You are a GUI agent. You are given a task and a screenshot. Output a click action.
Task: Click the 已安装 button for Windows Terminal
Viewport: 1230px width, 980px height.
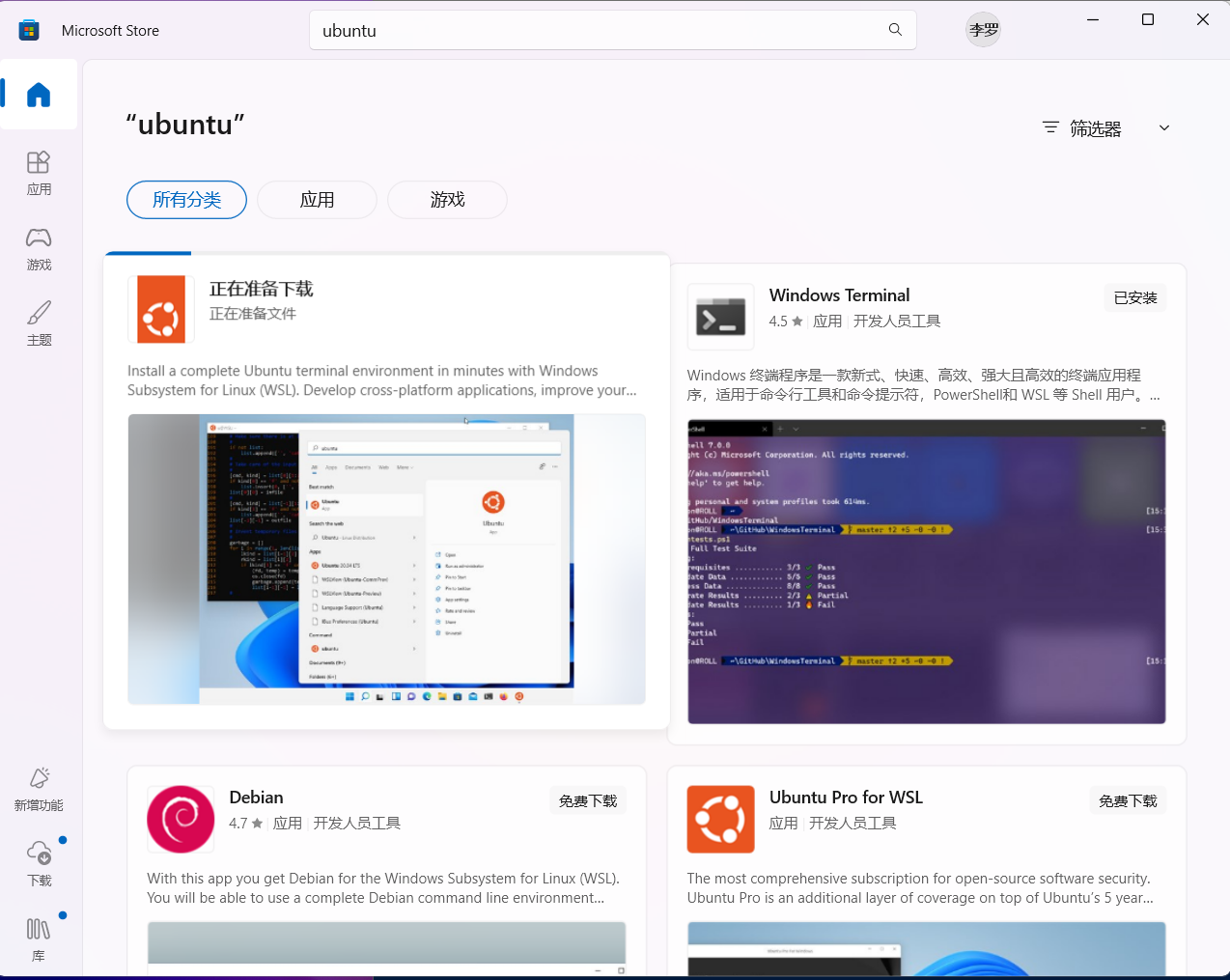1135,298
